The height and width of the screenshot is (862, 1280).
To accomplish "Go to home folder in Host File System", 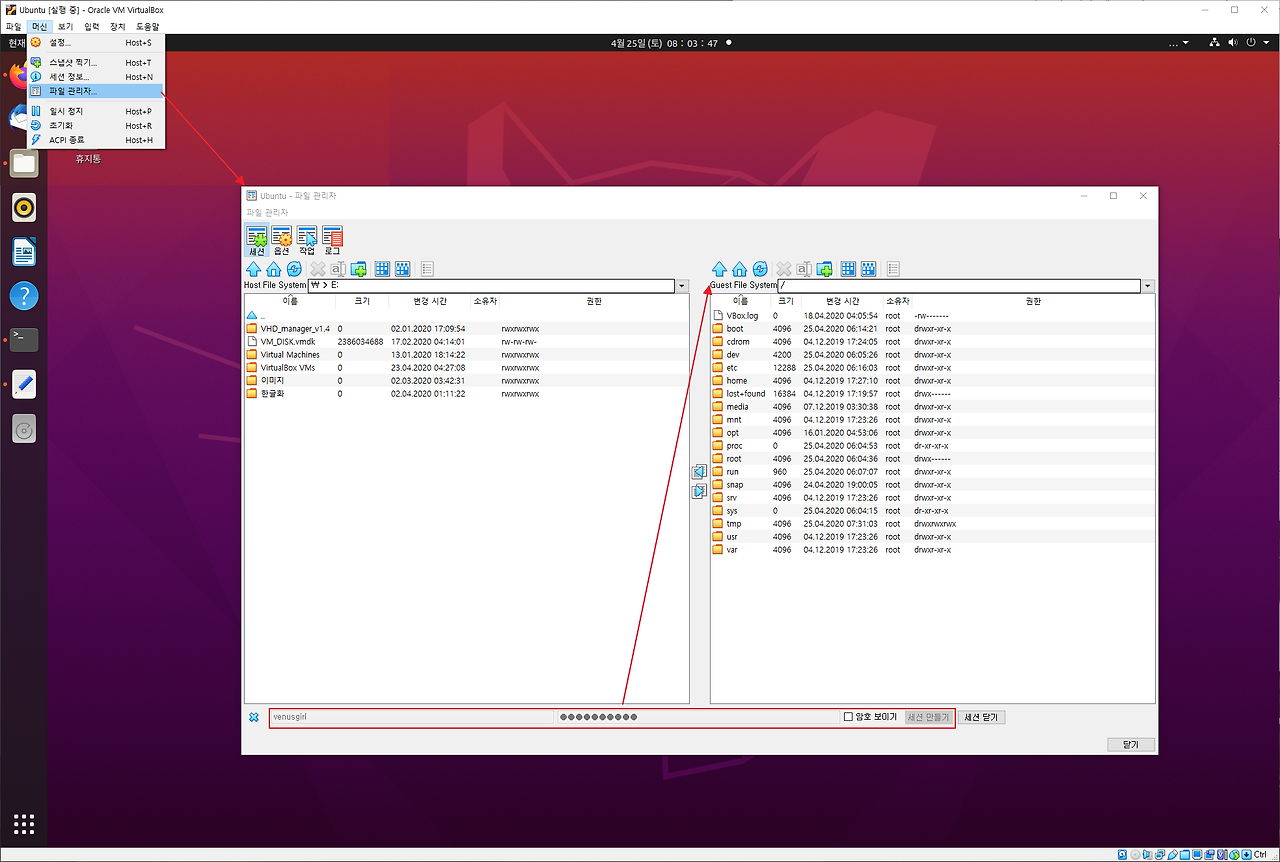I will tap(273, 269).
